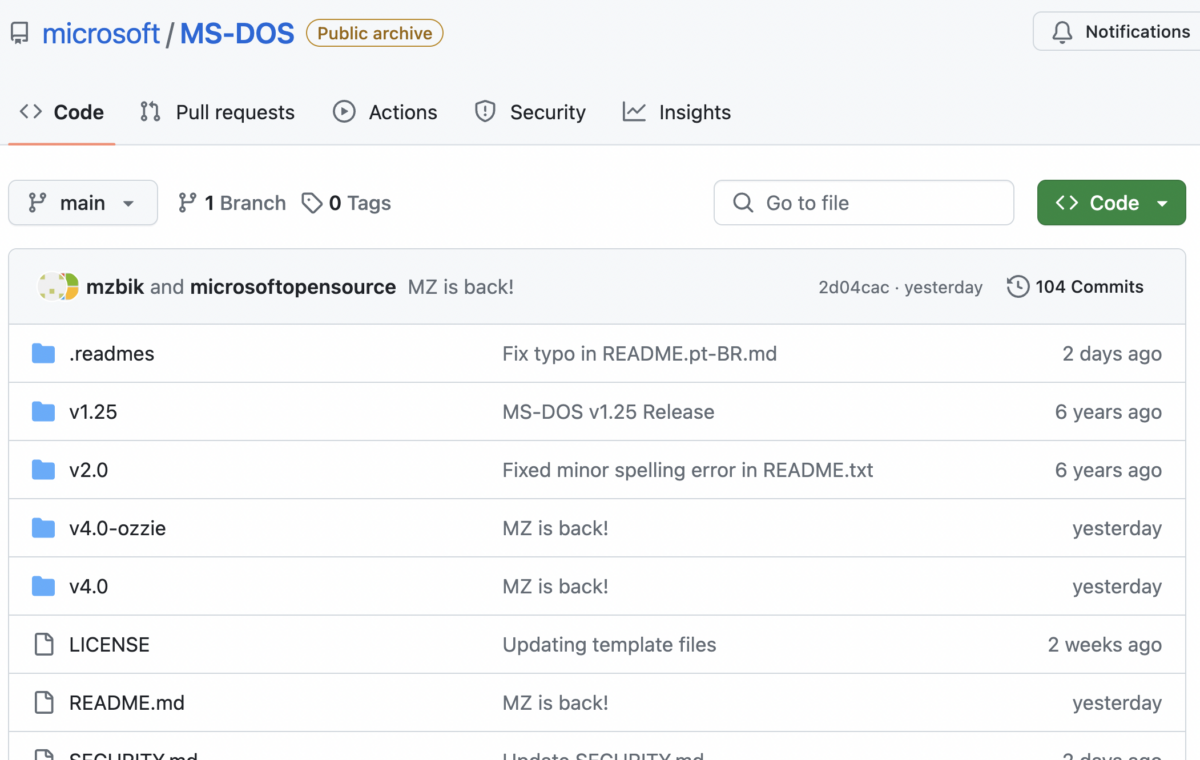Click the Notifications bell icon
The width and height of the screenshot is (1200, 760).
pos(1062,32)
